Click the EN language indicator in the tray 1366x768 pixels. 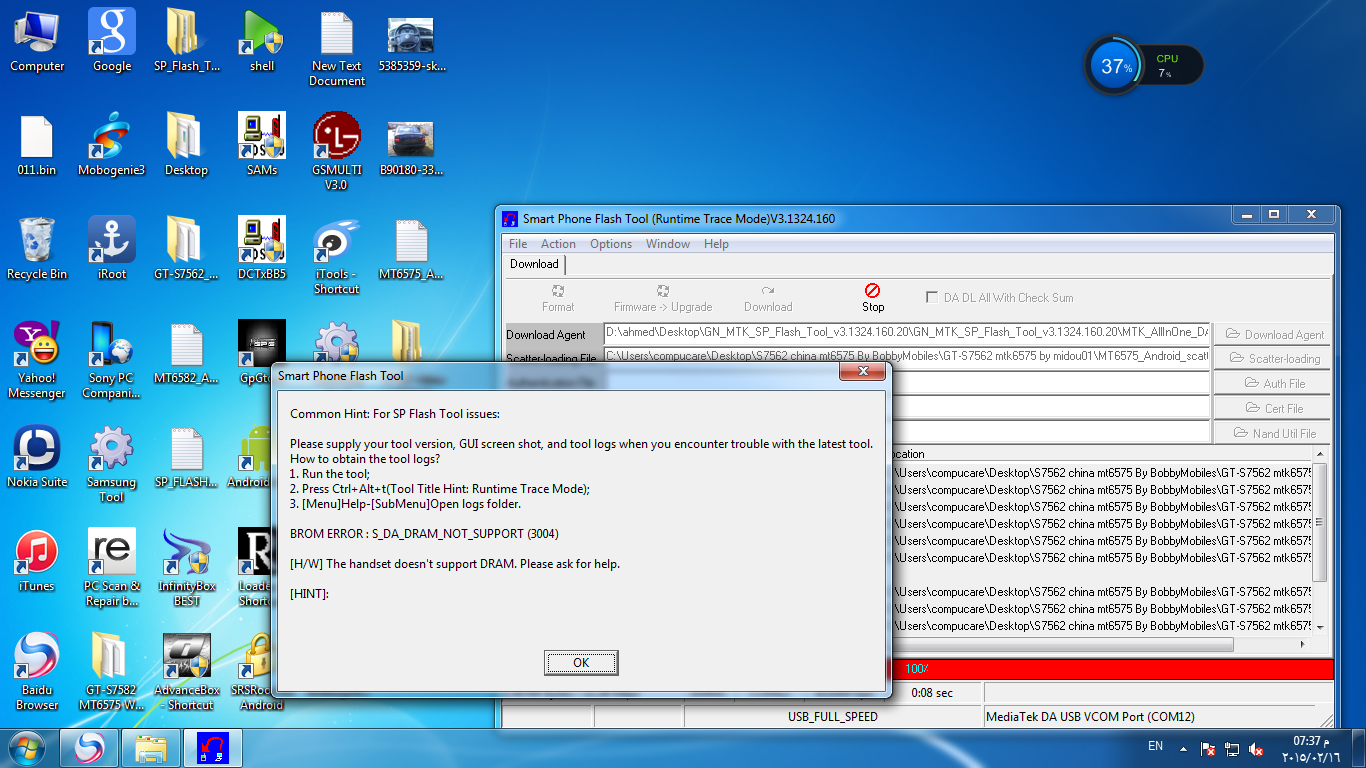(1155, 747)
